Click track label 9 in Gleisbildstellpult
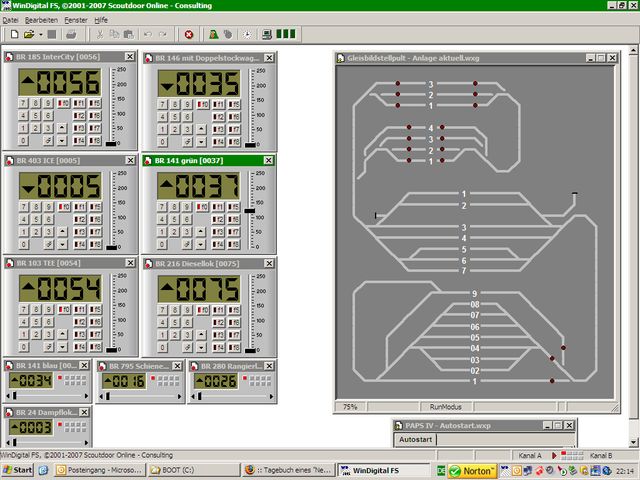 pyautogui.click(x=474, y=293)
